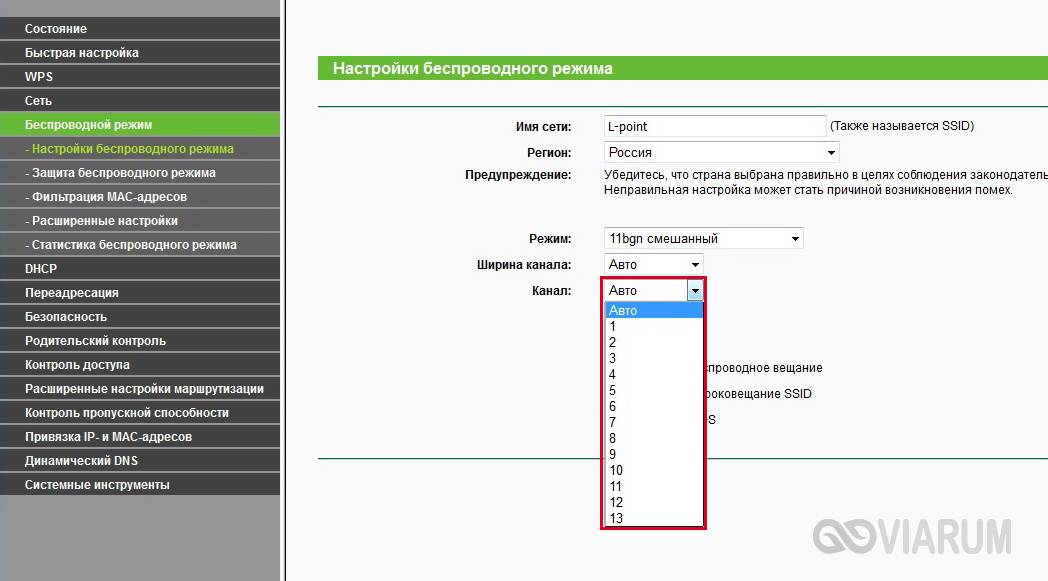The width and height of the screenshot is (1048, 581).
Task: Select Защита беспроводного режима submenu
Action: [x=124, y=173]
